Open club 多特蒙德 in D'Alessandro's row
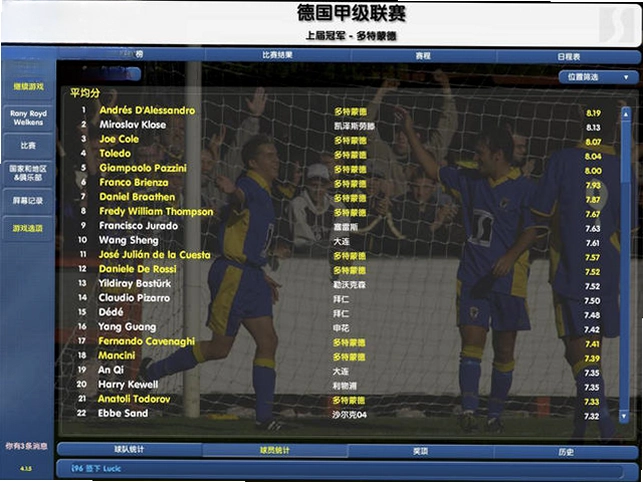 [x=350, y=112]
